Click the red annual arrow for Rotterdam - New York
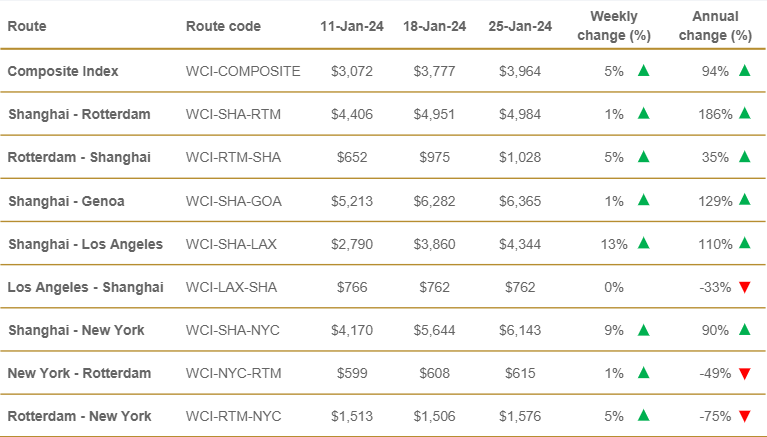Screen dimensions: 767x437 744,416
